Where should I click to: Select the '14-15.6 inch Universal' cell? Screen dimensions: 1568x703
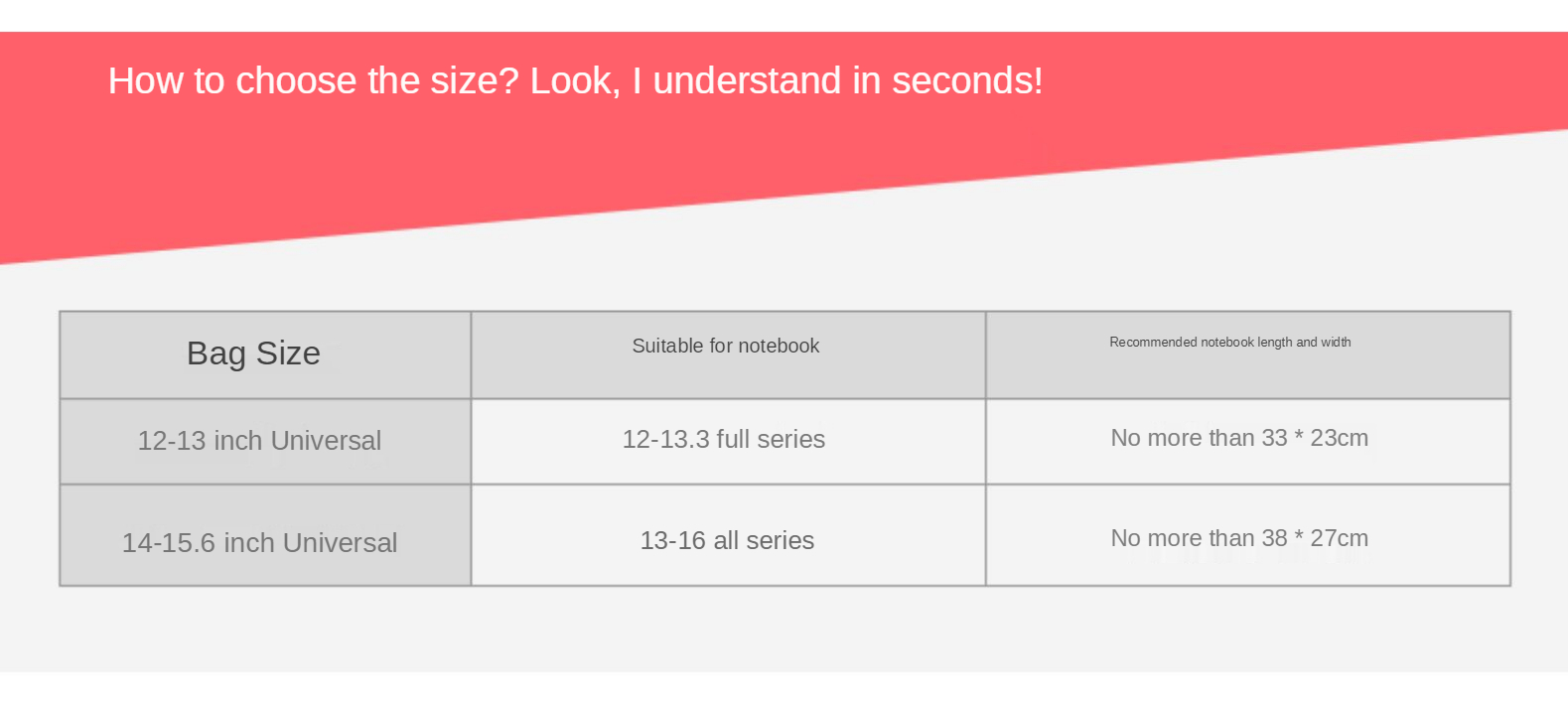click(265, 535)
